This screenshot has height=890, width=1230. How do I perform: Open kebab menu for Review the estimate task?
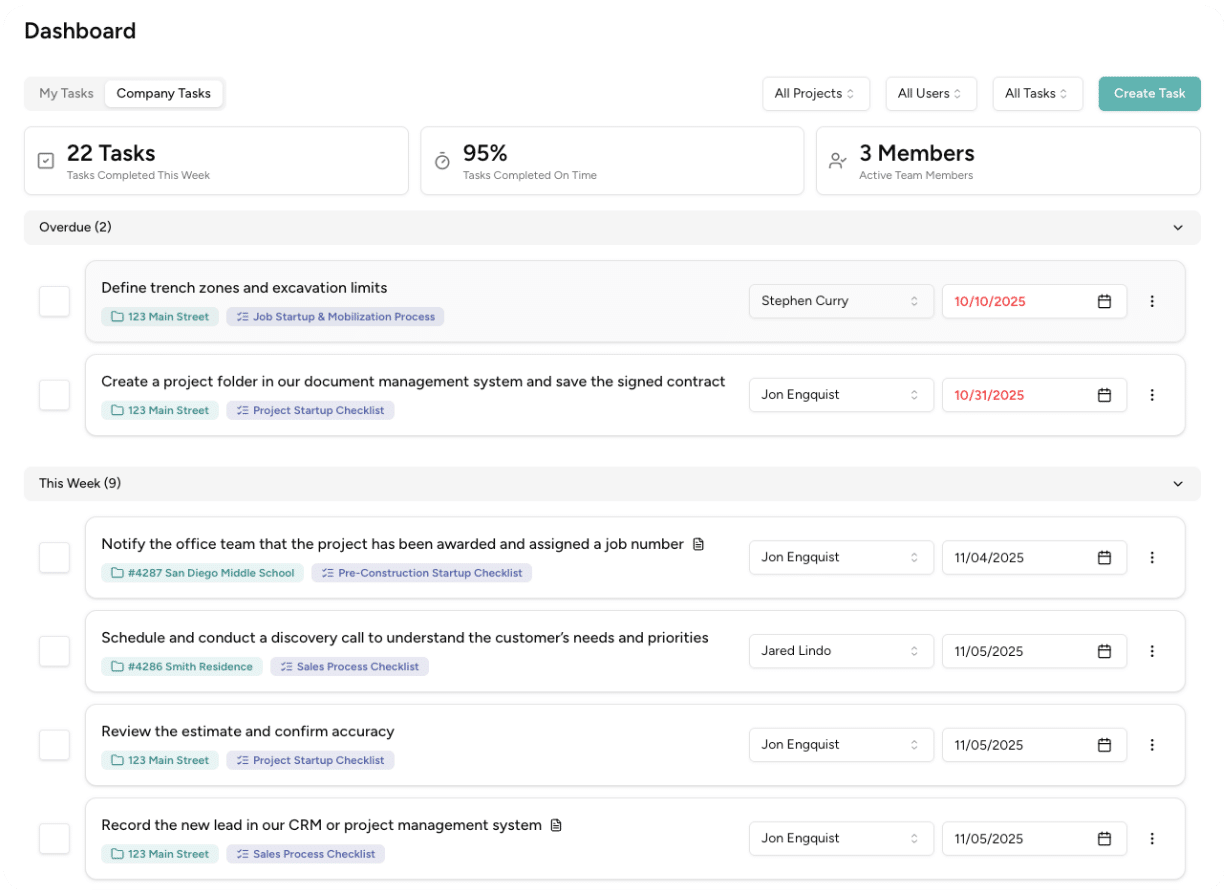coord(1152,745)
